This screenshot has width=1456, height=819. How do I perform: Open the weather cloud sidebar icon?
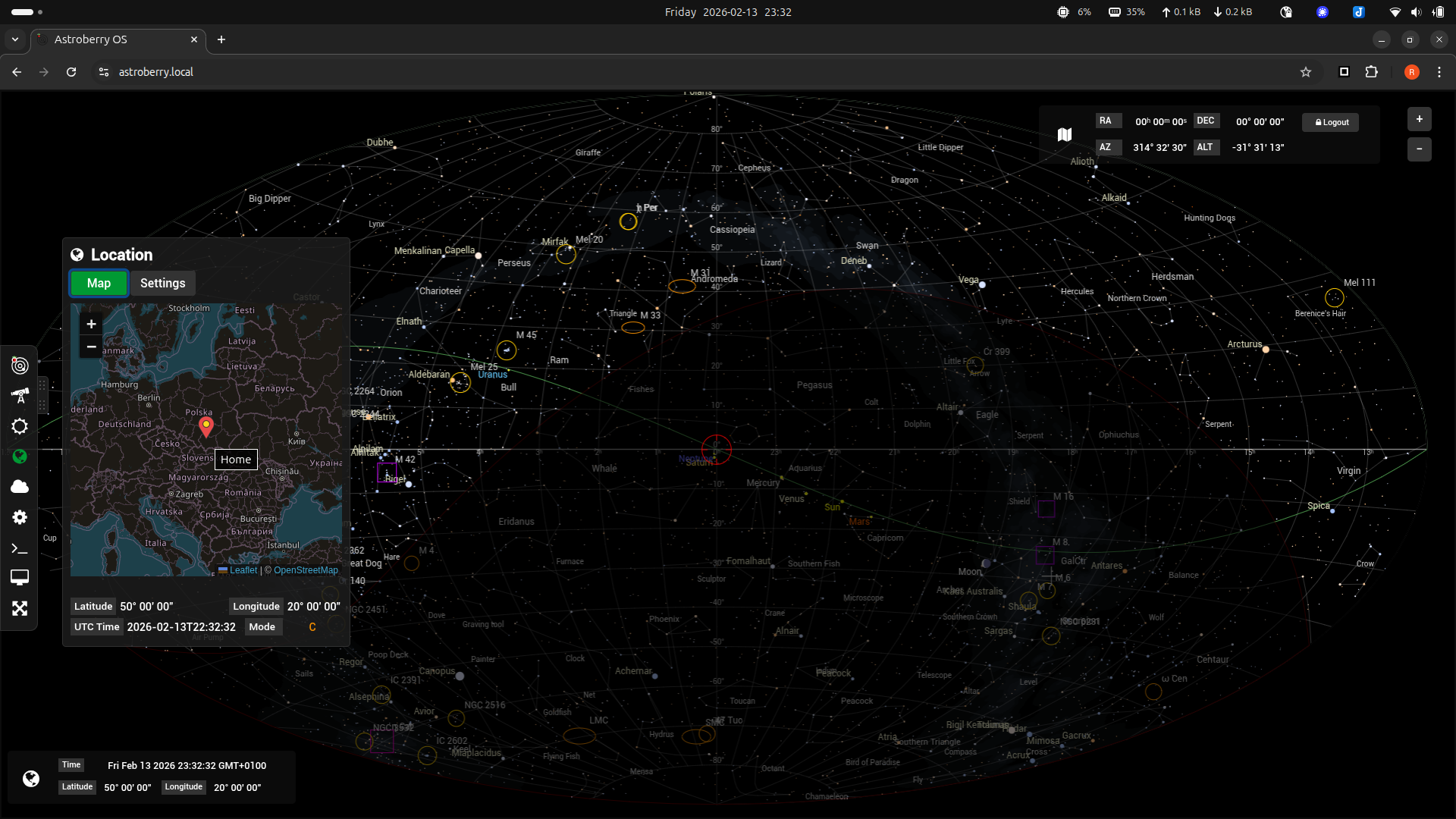20,487
